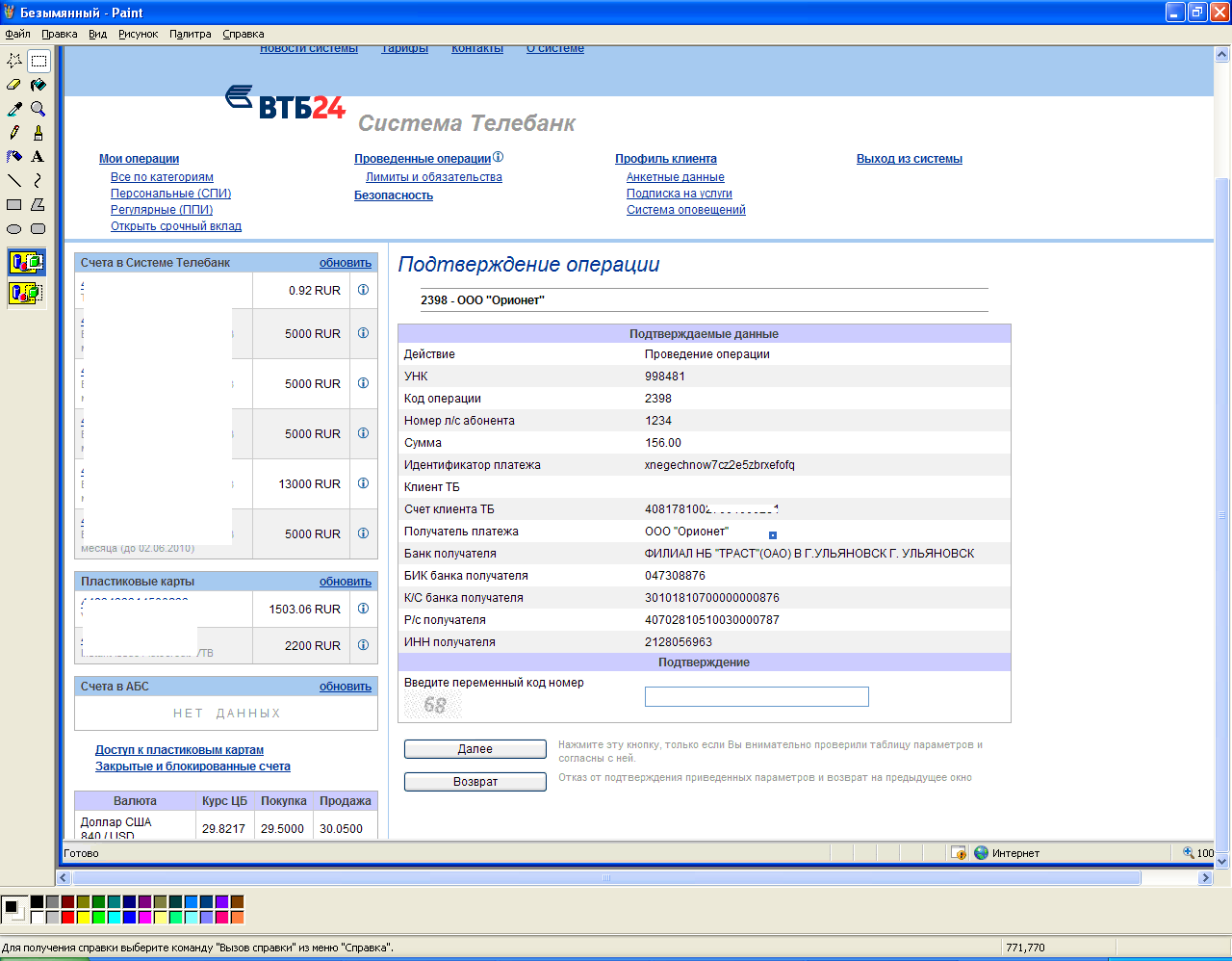Click the Мои операции link

point(139,159)
